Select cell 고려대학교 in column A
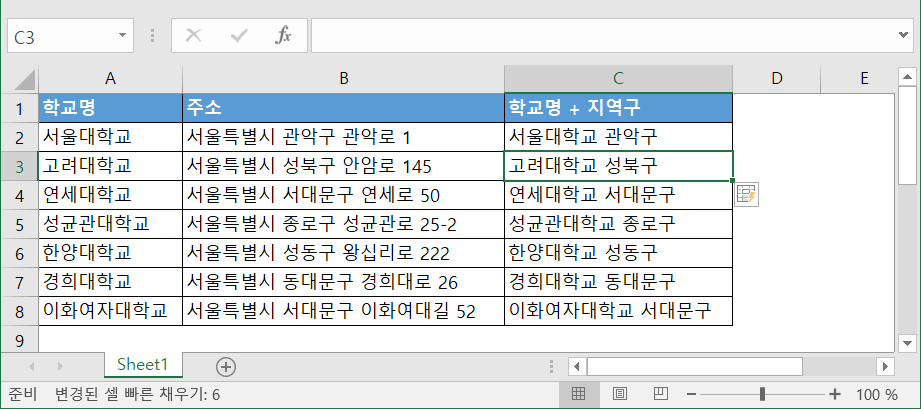921x409 pixels. [x=110, y=166]
